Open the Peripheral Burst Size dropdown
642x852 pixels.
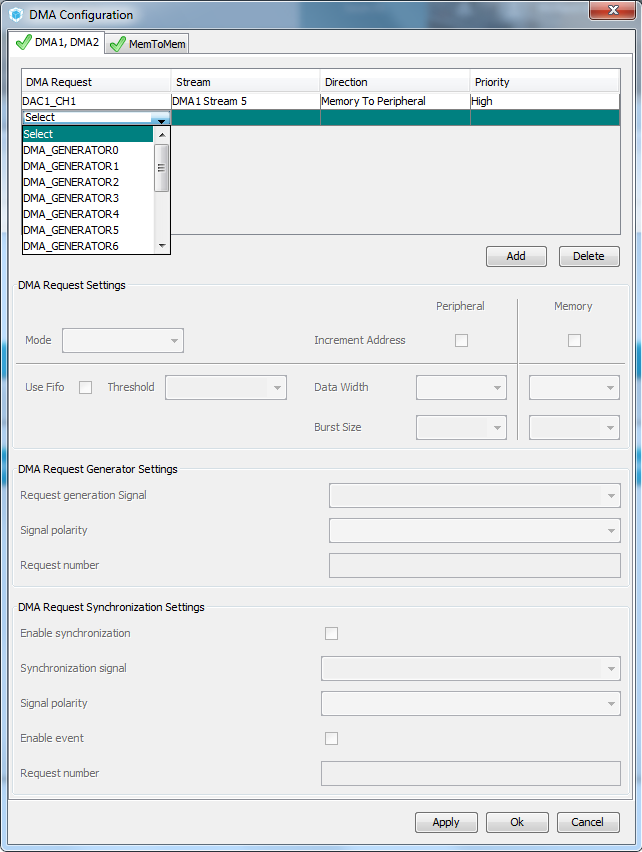pyautogui.click(x=461, y=428)
